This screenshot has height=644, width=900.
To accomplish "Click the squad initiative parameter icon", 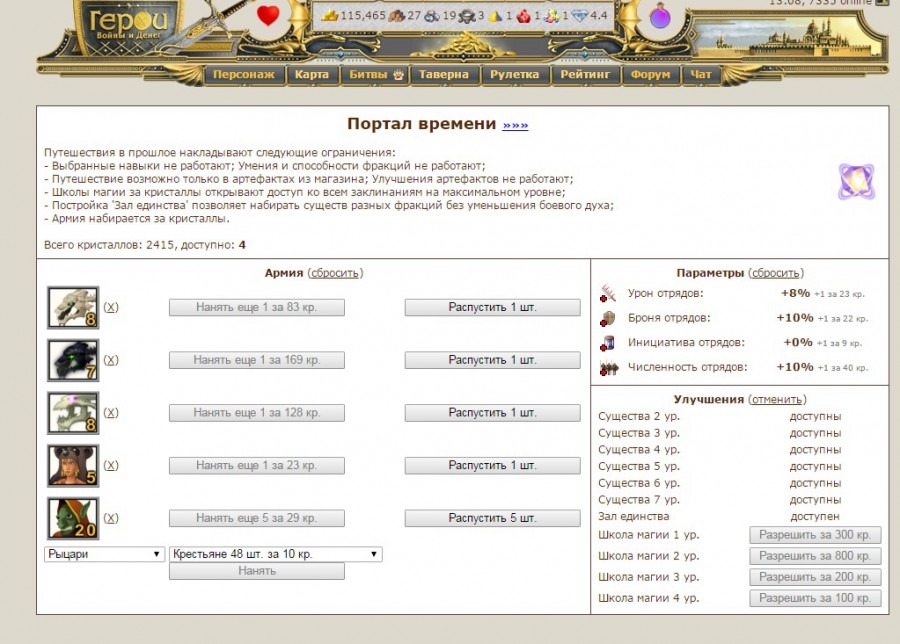I will point(608,343).
